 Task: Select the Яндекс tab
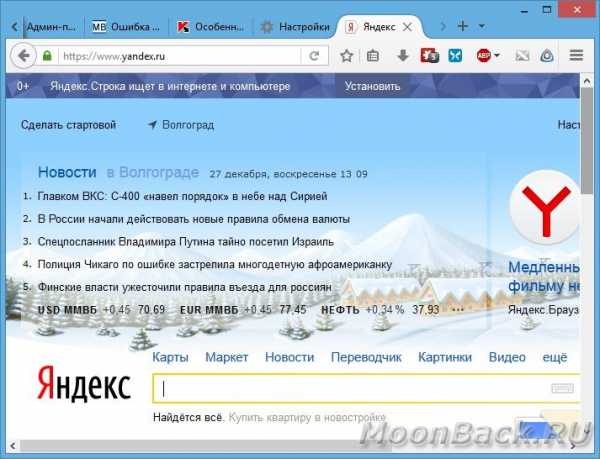pyautogui.click(x=379, y=27)
